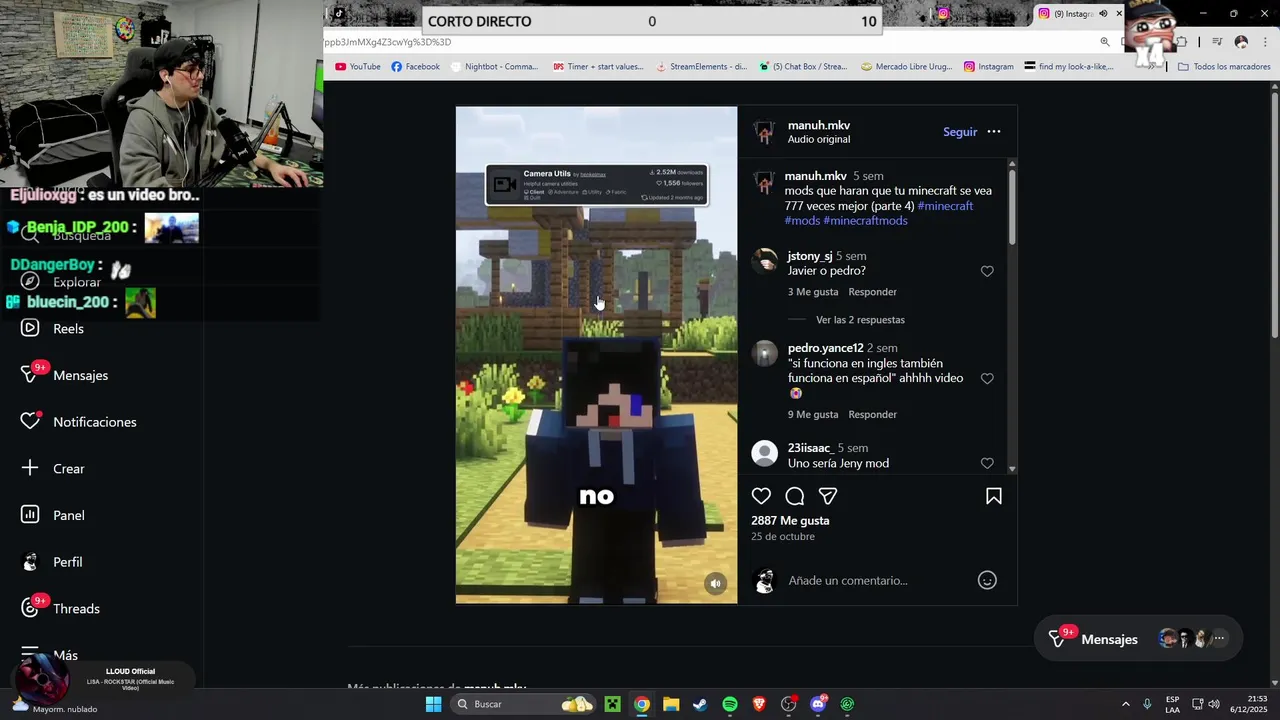Image resolution: width=1280 pixels, height=720 pixels.
Task: Open manuh.mkv's avatar in the post header
Action: click(x=765, y=132)
